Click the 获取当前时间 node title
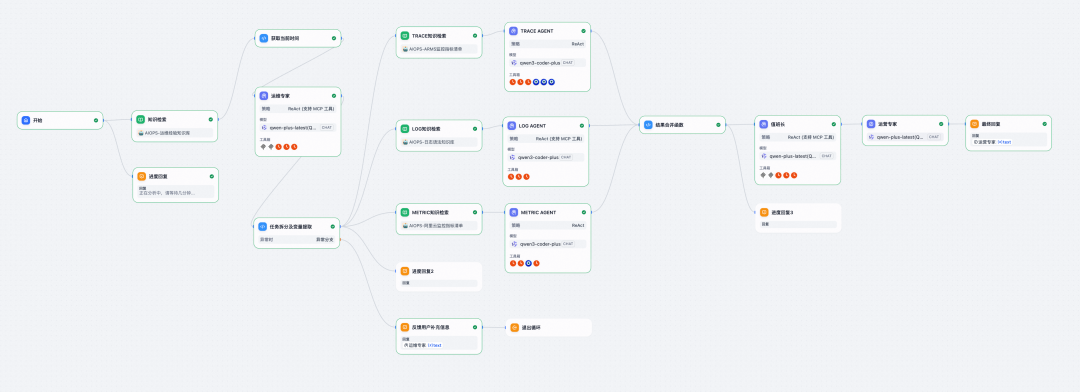The height and width of the screenshot is (392, 1080). point(286,38)
